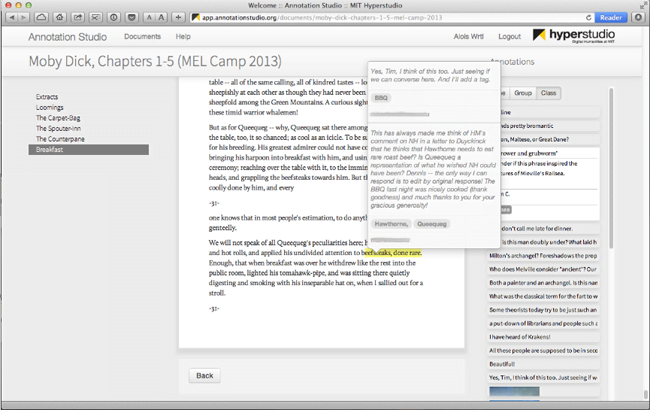
Task: Click the mail/clip toolbar icon next to share
Action: [x=95, y=17]
